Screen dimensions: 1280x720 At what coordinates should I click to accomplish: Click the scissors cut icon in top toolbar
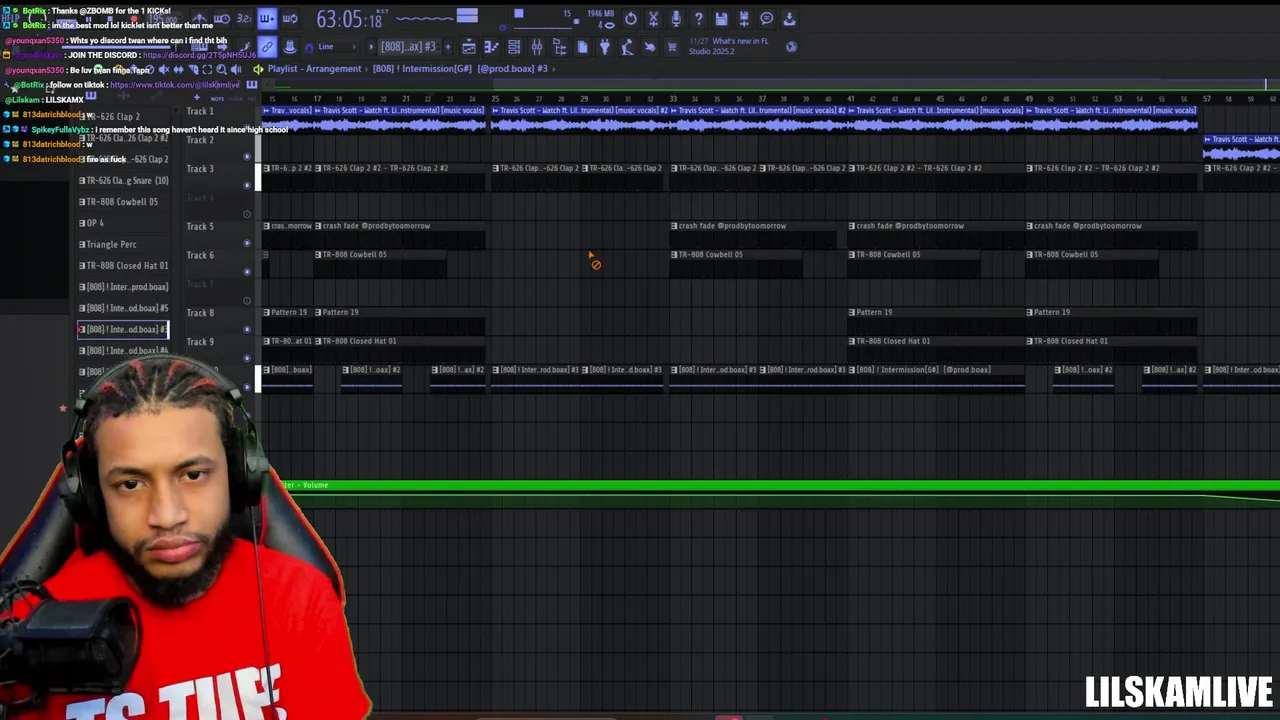[654, 19]
